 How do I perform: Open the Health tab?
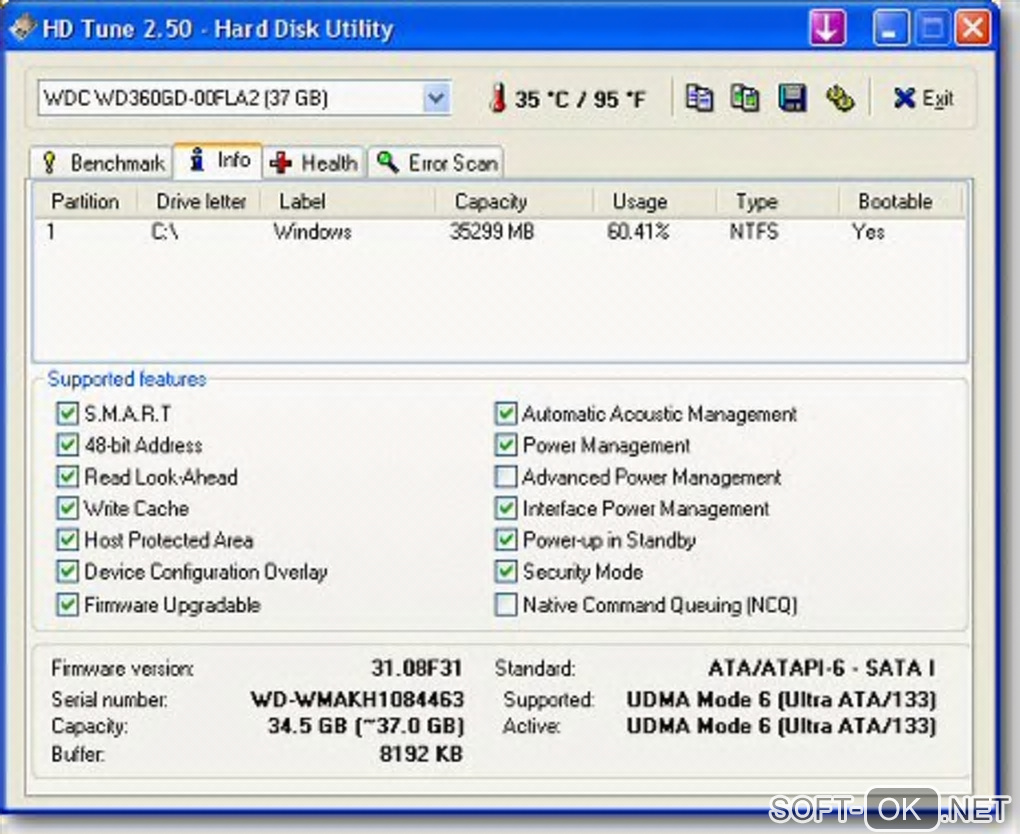coord(315,162)
